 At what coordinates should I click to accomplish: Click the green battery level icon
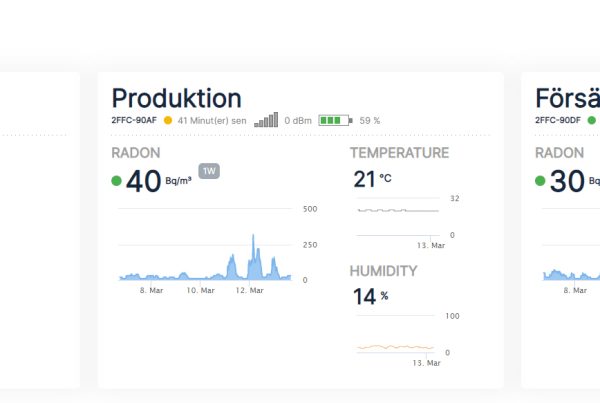[335, 121]
